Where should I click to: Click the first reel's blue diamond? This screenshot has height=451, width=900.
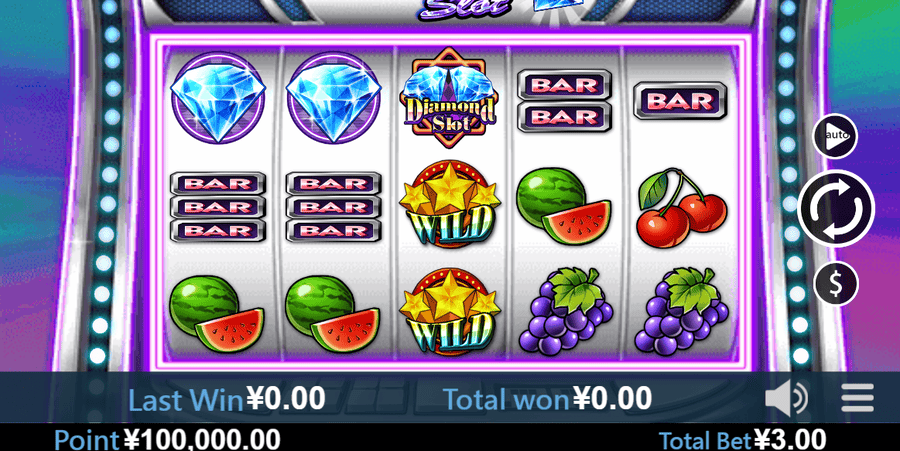(x=218, y=98)
